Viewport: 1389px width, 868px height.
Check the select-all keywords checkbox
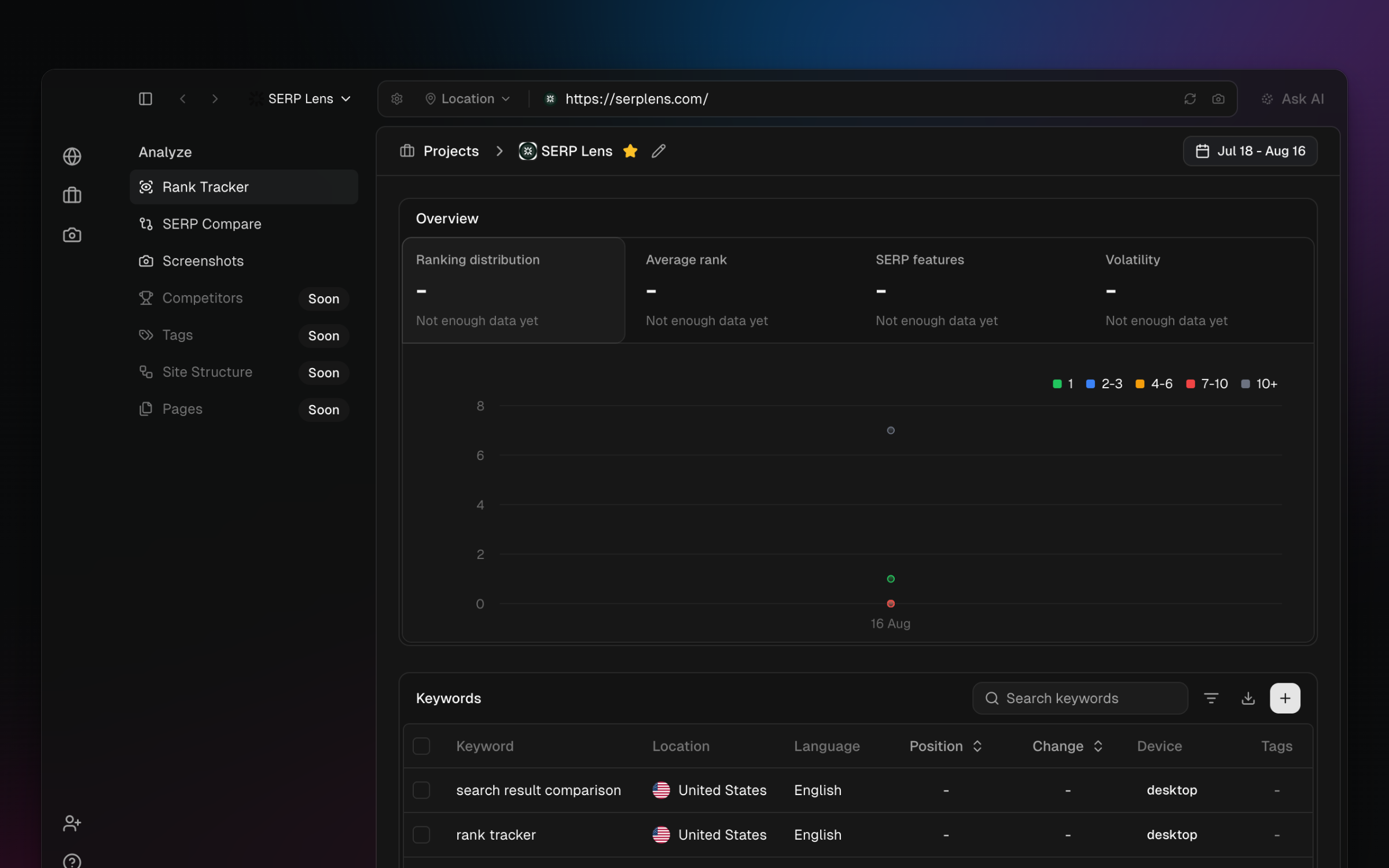click(x=421, y=746)
